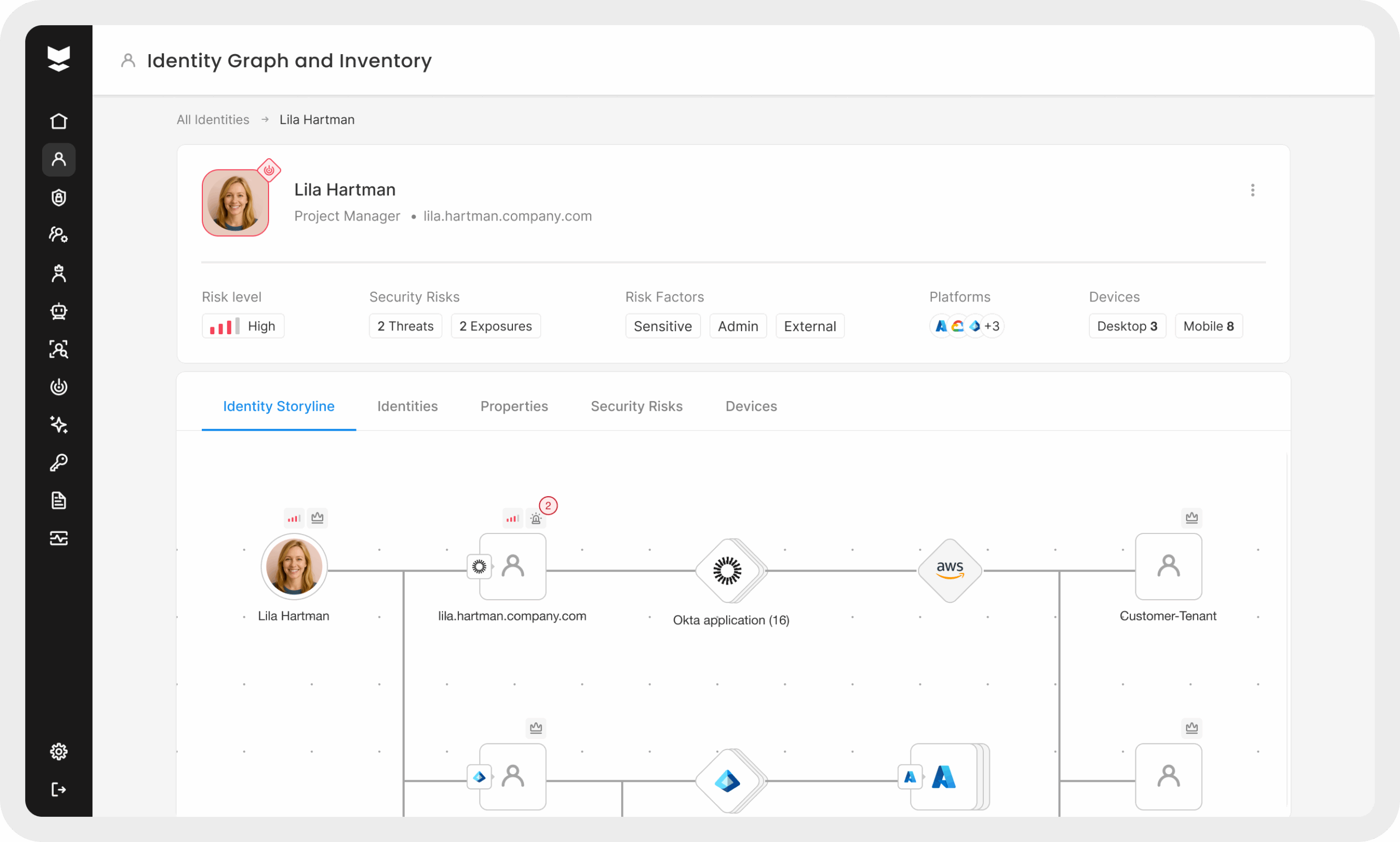The image size is (1400, 842).
Task: Click the settings gear in sidebar
Action: point(59,751)
